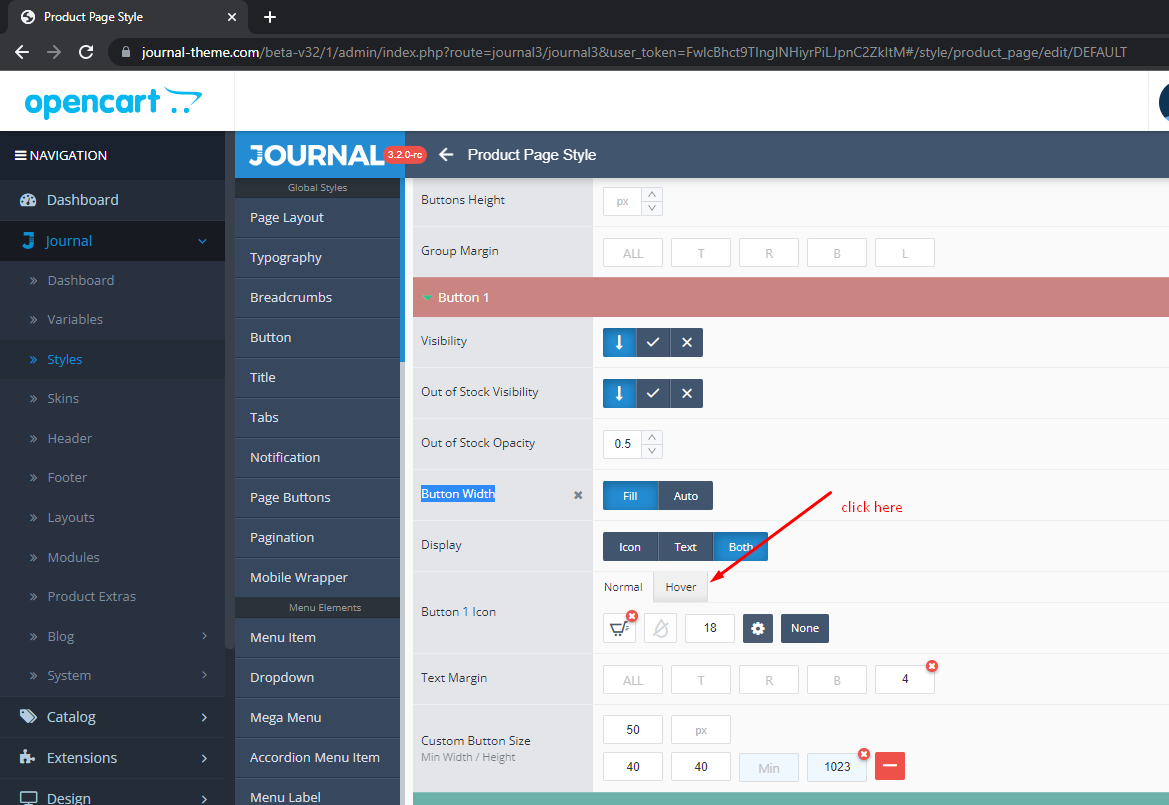Select Title style
This screenshot has height=805, width=1169.
coord(318,377)
